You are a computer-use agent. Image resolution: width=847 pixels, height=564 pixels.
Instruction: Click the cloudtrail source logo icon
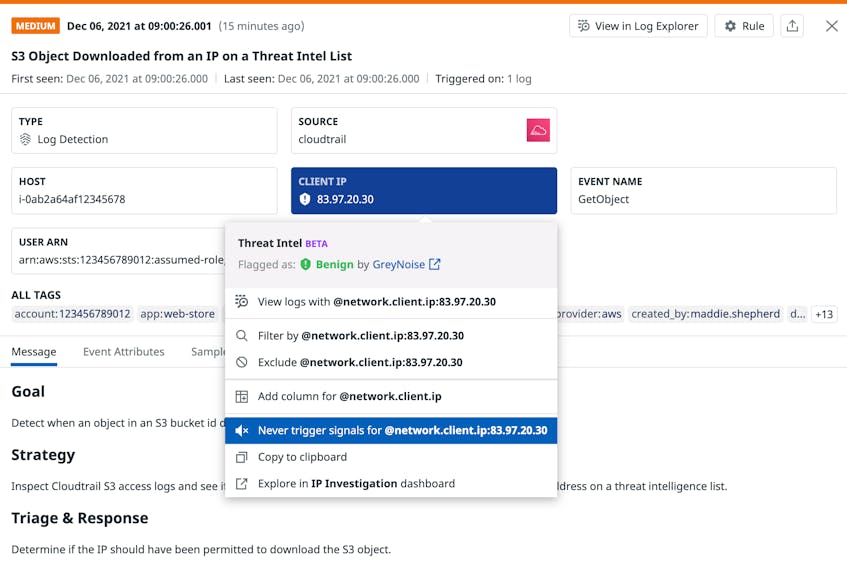point(538,130)
